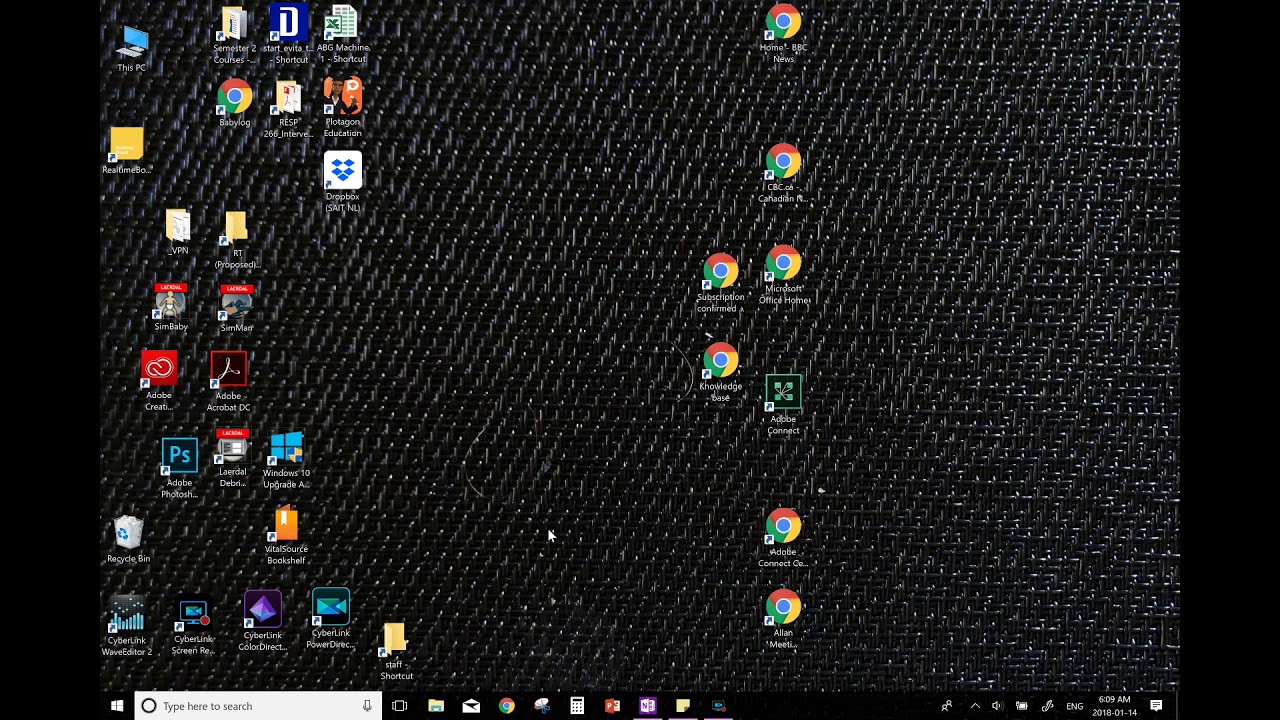Open CBC.ca Canadian News shortcut
1280x720 pixels.
point(783,174)
